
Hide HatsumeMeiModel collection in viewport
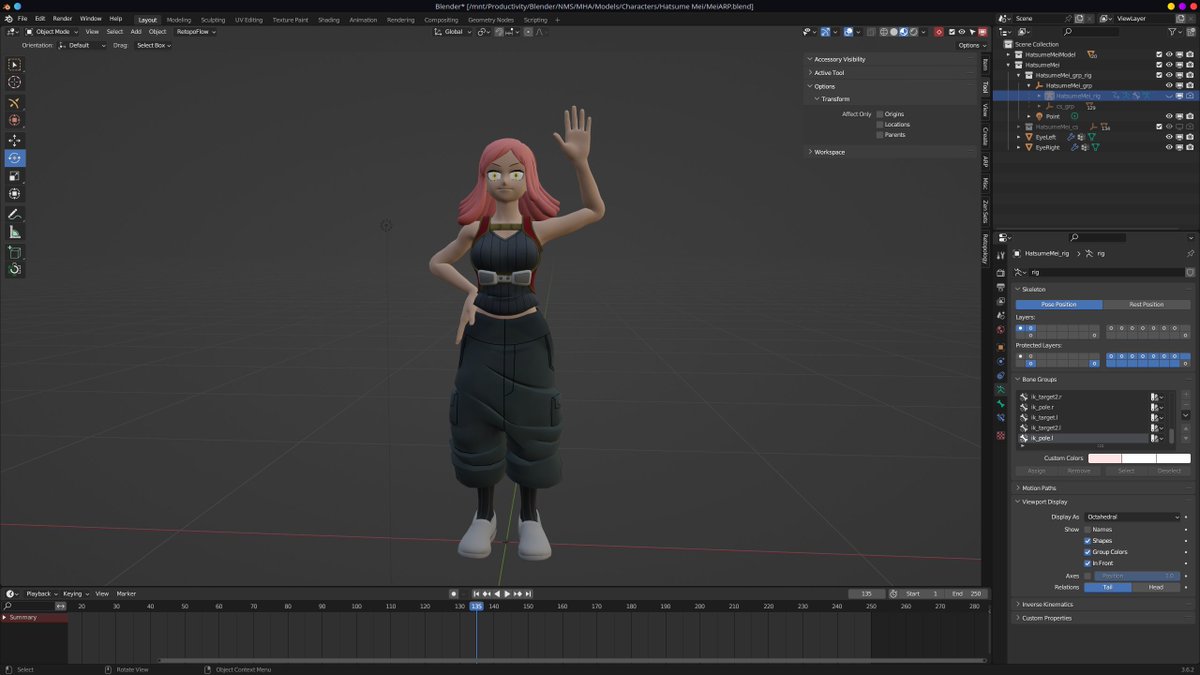[1169, 55]
